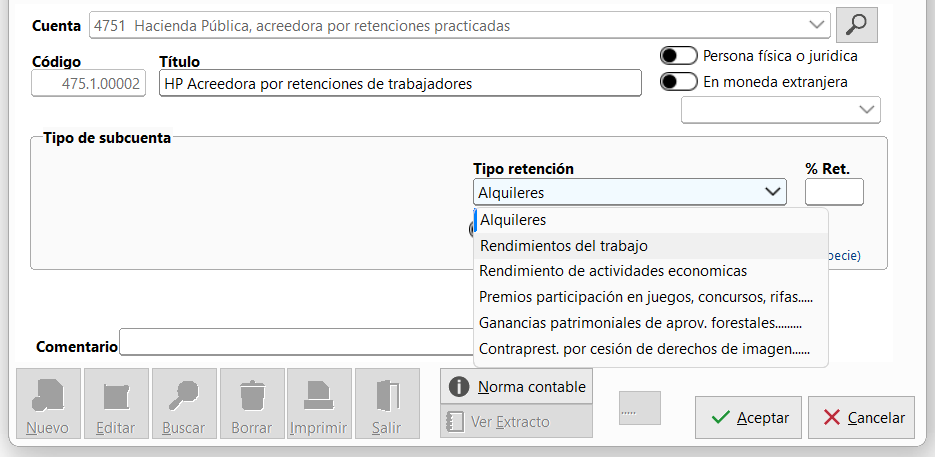Click the Editar toolbar button

116,404
